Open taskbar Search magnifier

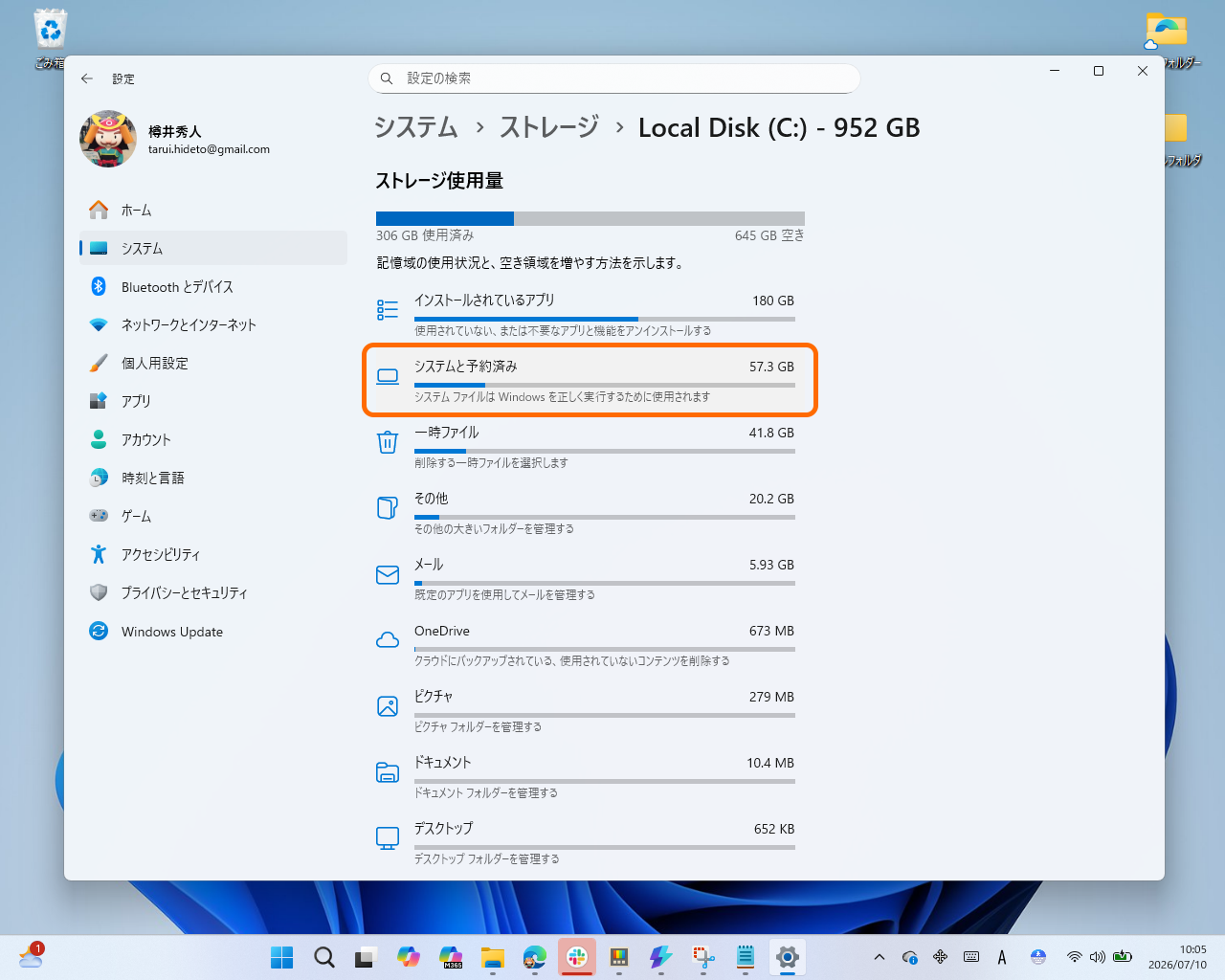click(324, 957)
